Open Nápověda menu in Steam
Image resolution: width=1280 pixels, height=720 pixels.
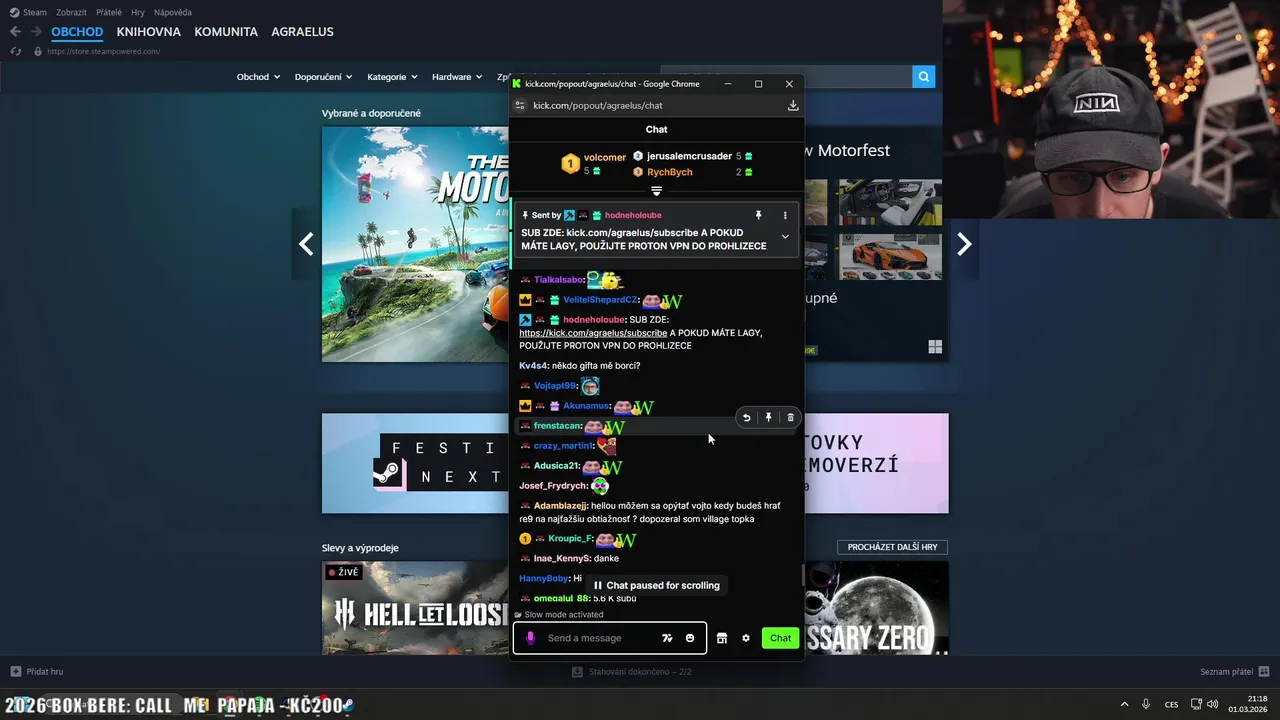click(x=173, y=12)
